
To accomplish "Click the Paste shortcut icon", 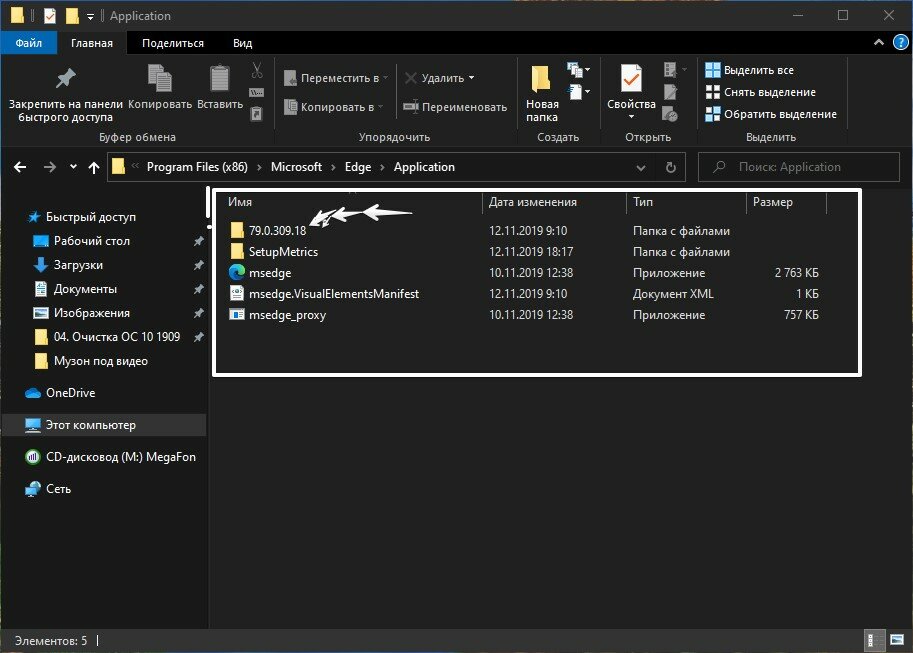I will [x=257, y=114].
